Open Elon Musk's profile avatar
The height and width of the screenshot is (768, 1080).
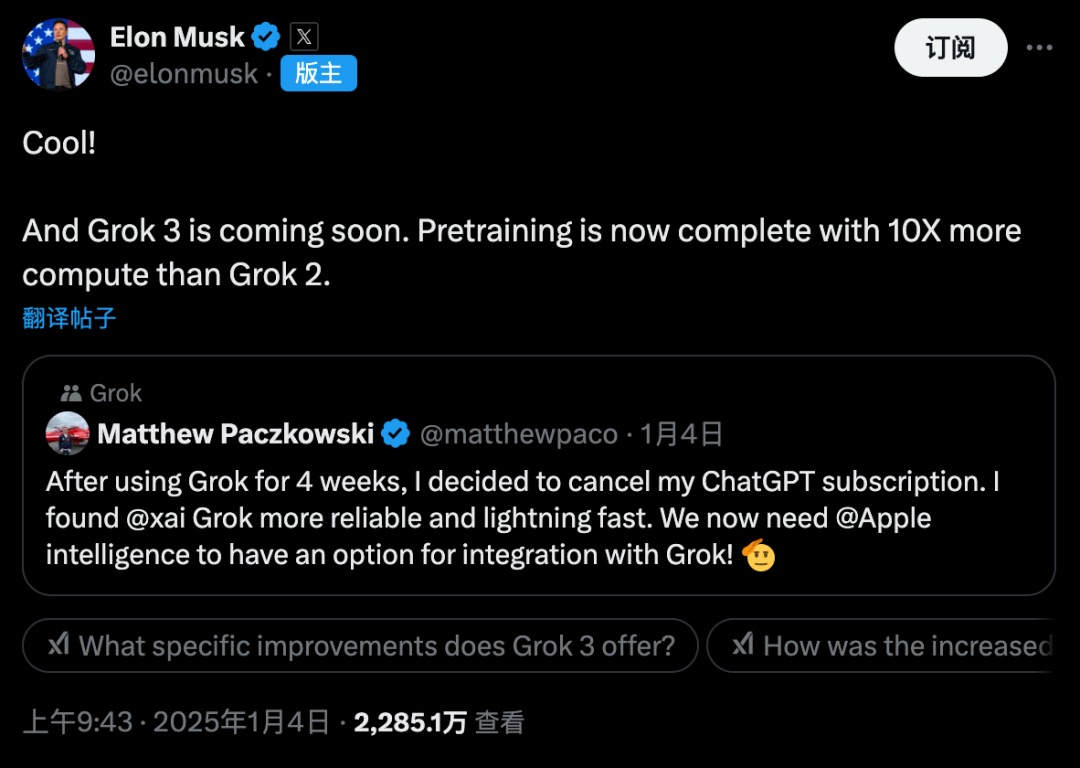point(59,54)
